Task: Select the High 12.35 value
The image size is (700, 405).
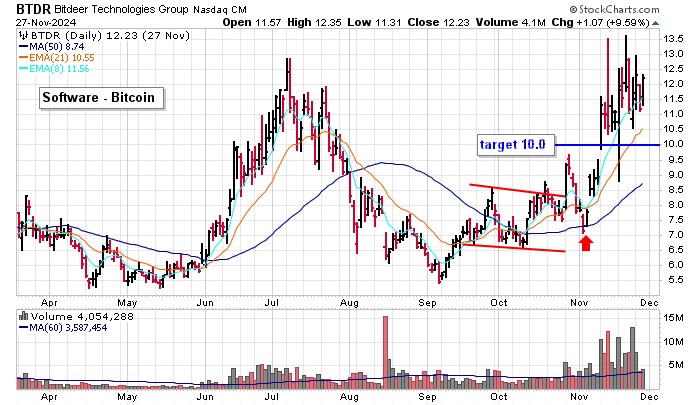Action: click(x=314, y=22)
